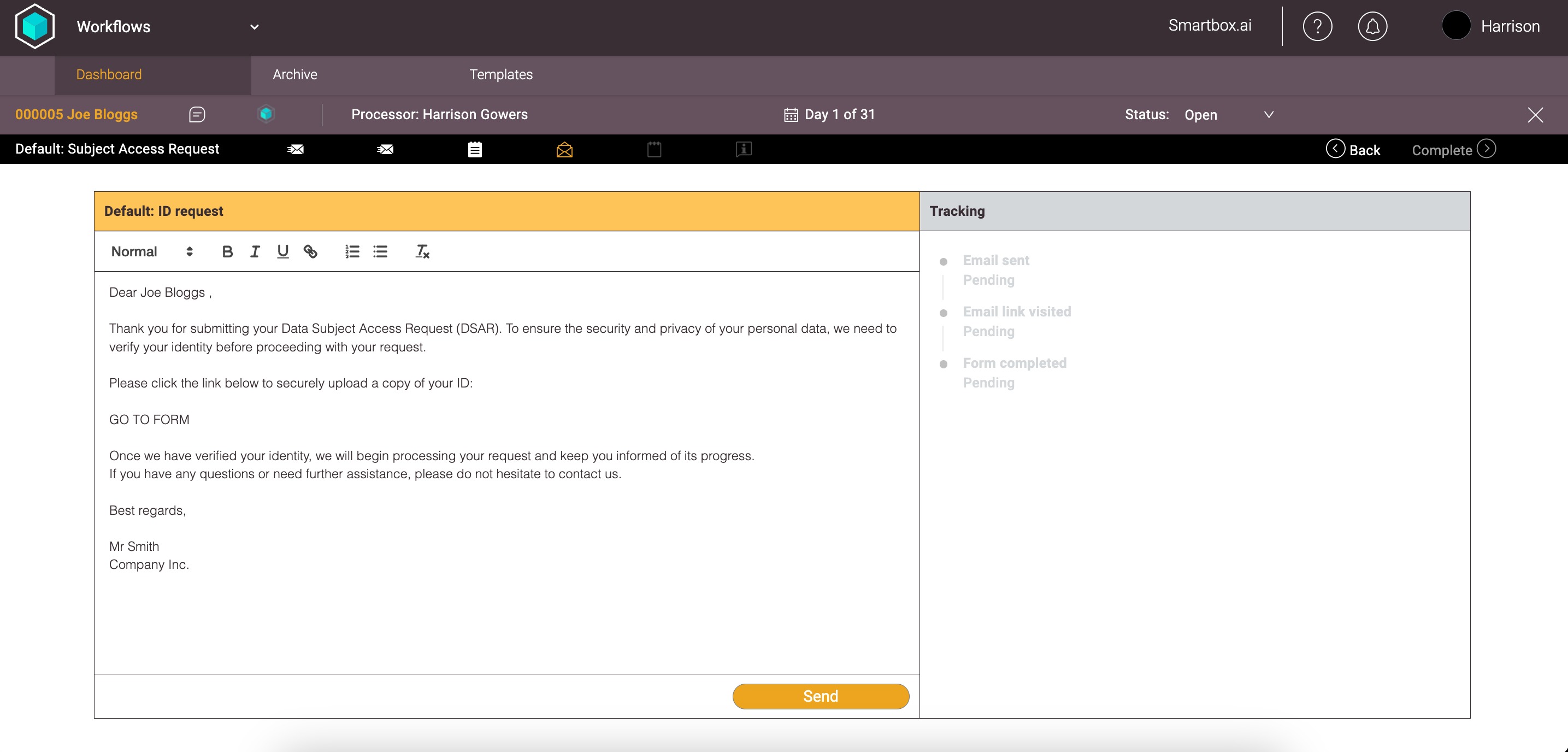Go Back to previous step
This screenshot has height=752, width=1568.
pyautogui.click(x=1353, y=150)
